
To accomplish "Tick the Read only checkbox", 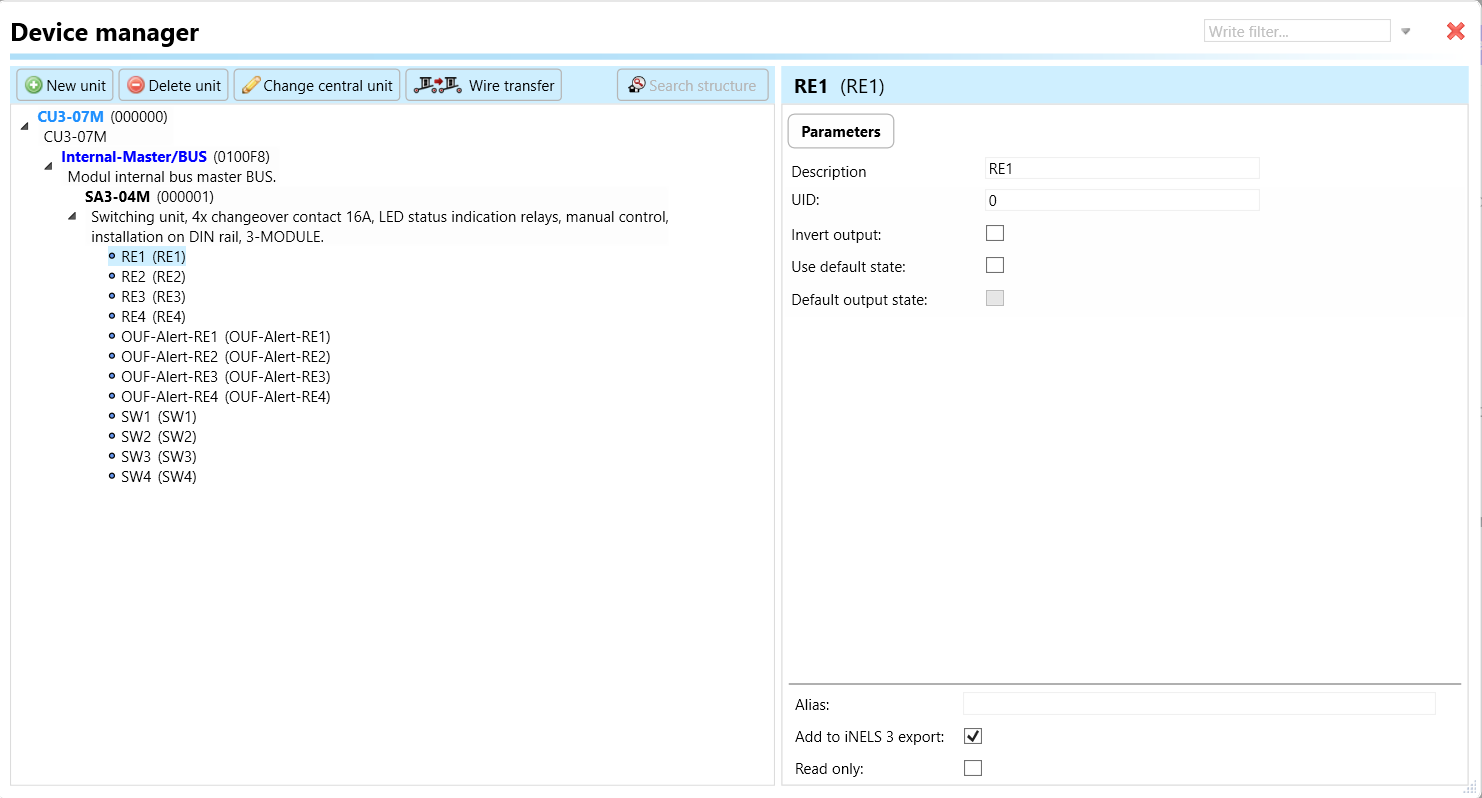I will pyautogui.click(x=972, y=768).
